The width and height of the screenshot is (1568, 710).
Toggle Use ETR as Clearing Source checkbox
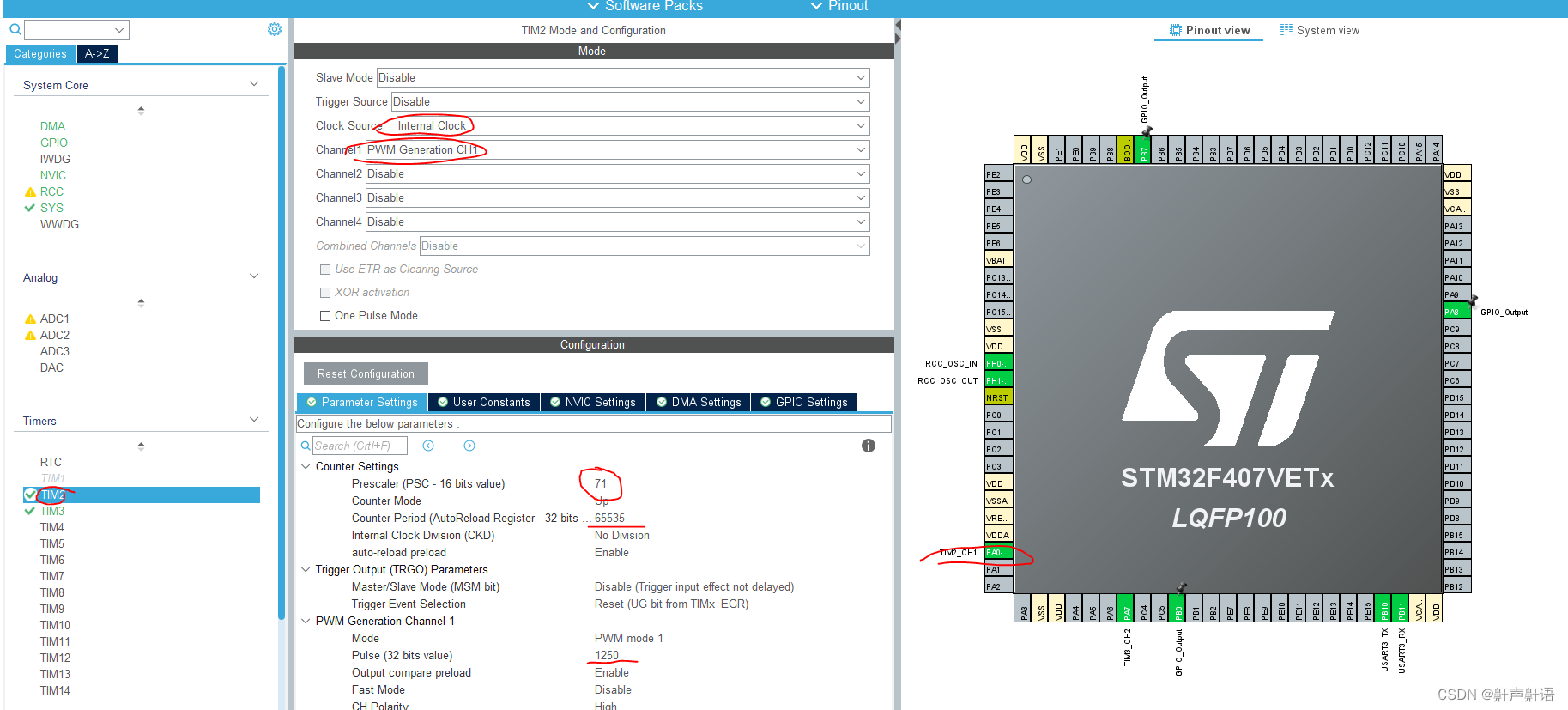(325, 270)
